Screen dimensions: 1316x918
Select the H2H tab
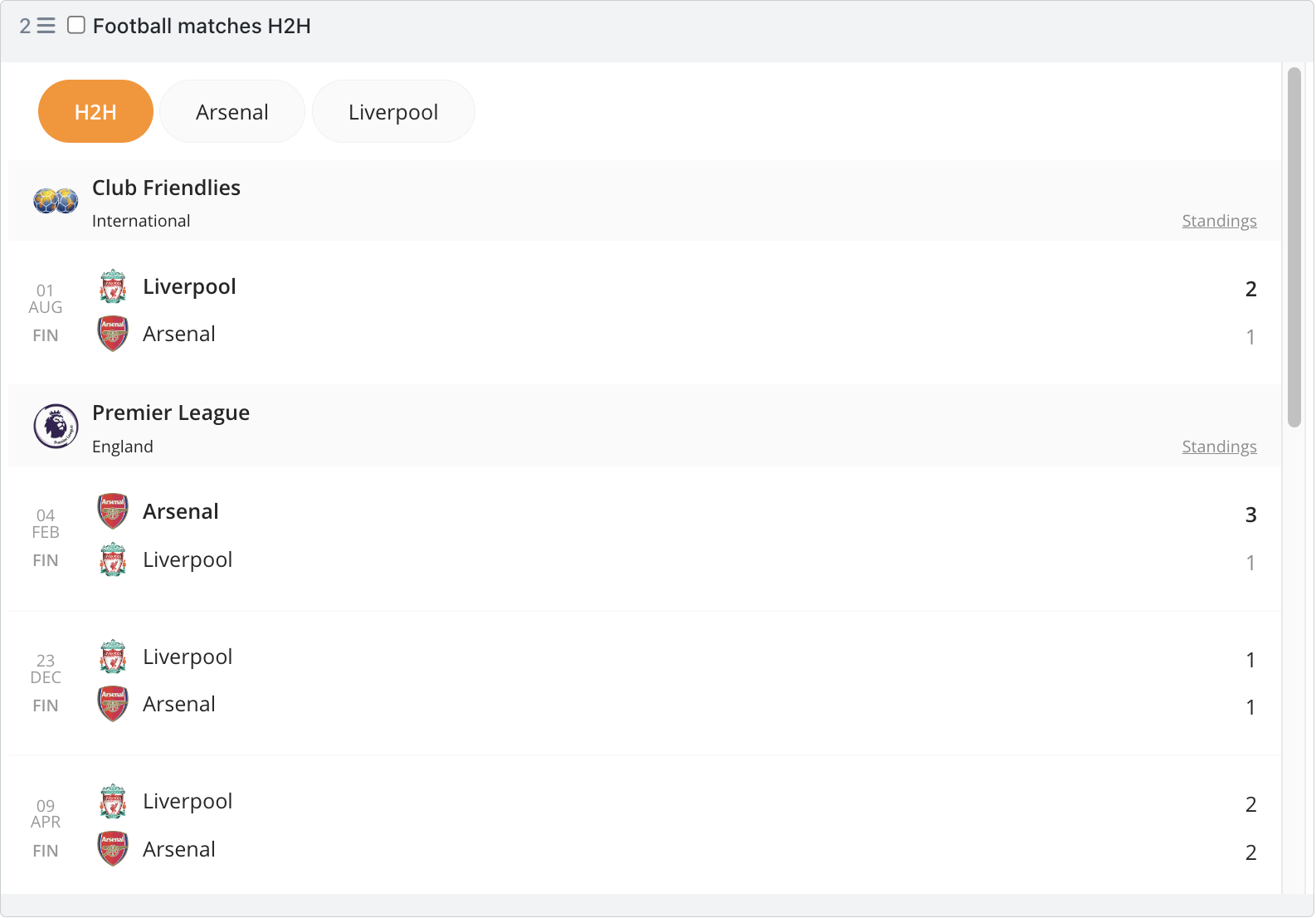point(95,111)
